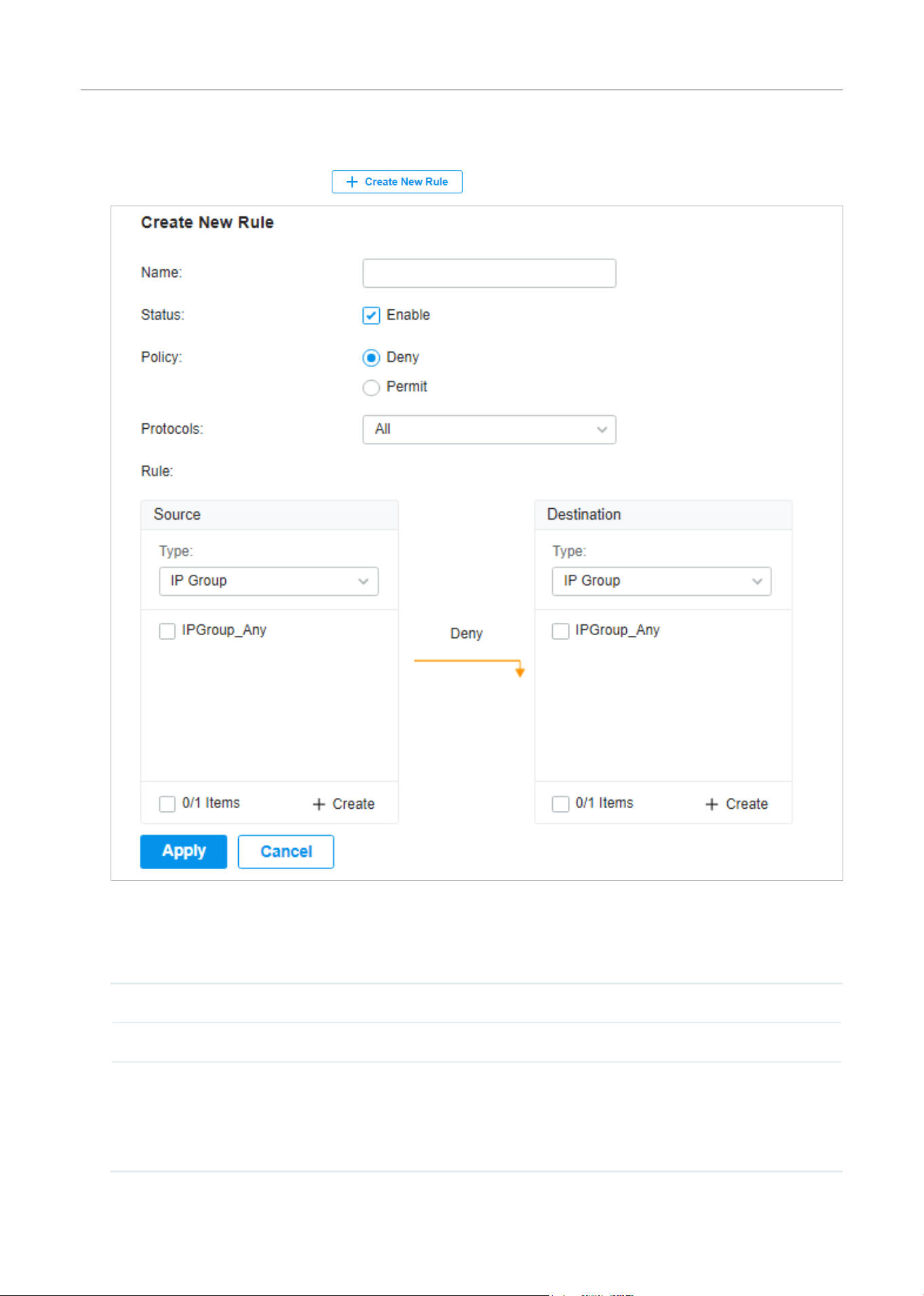Toggle select-all checkbox under Source
Viewport: 924px width, 1296px height.
[x=167, y=804]
